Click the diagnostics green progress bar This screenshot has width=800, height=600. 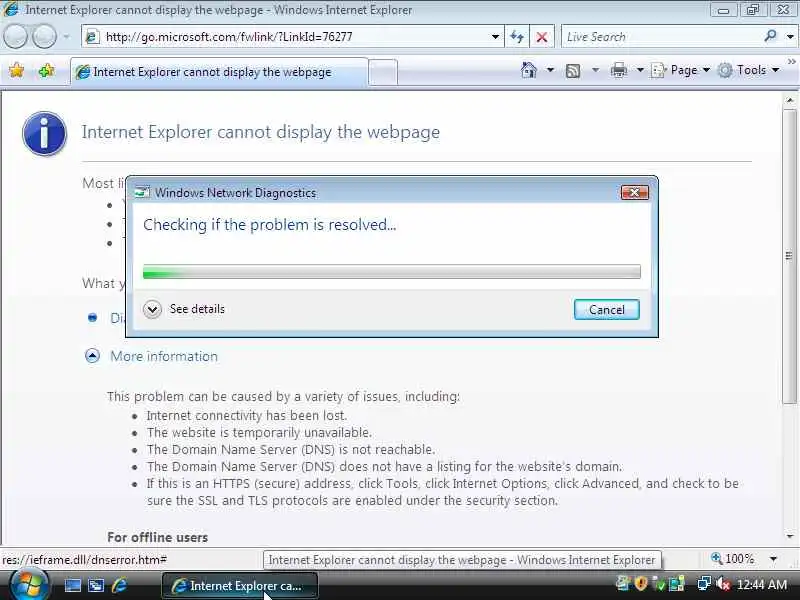[x=391, y=272]
